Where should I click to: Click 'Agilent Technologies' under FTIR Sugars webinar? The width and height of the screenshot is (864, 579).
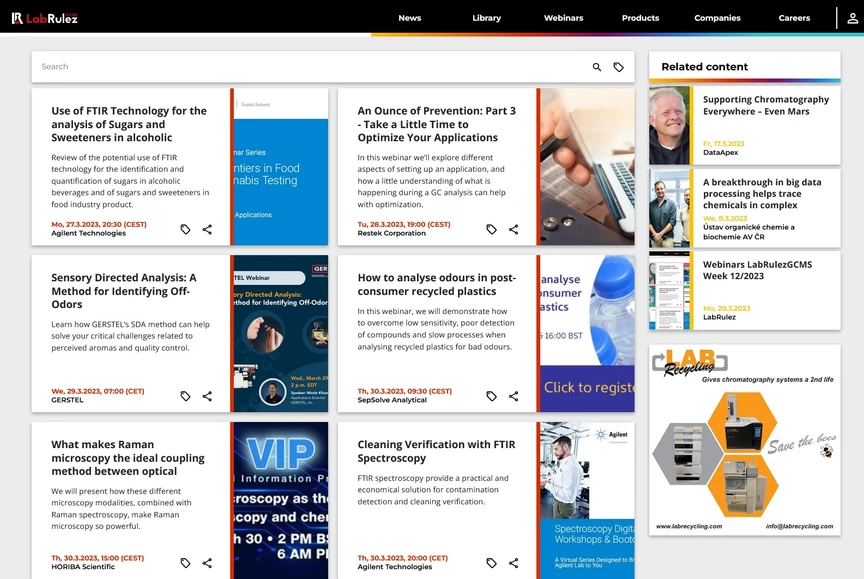point(89,233)
